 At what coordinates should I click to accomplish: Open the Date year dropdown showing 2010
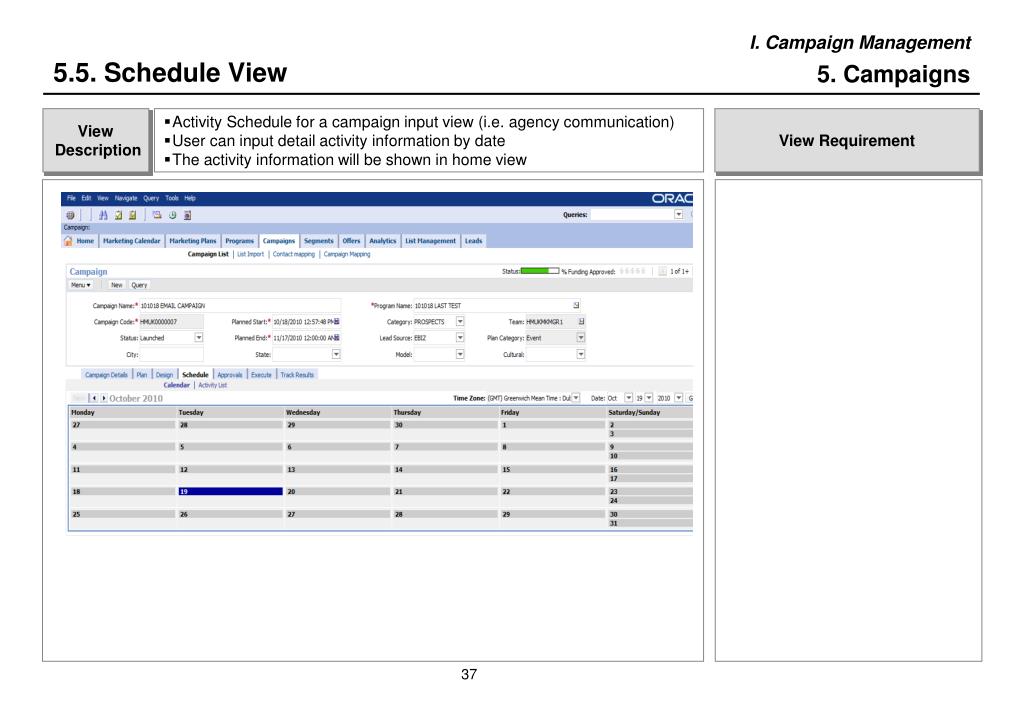679,398
